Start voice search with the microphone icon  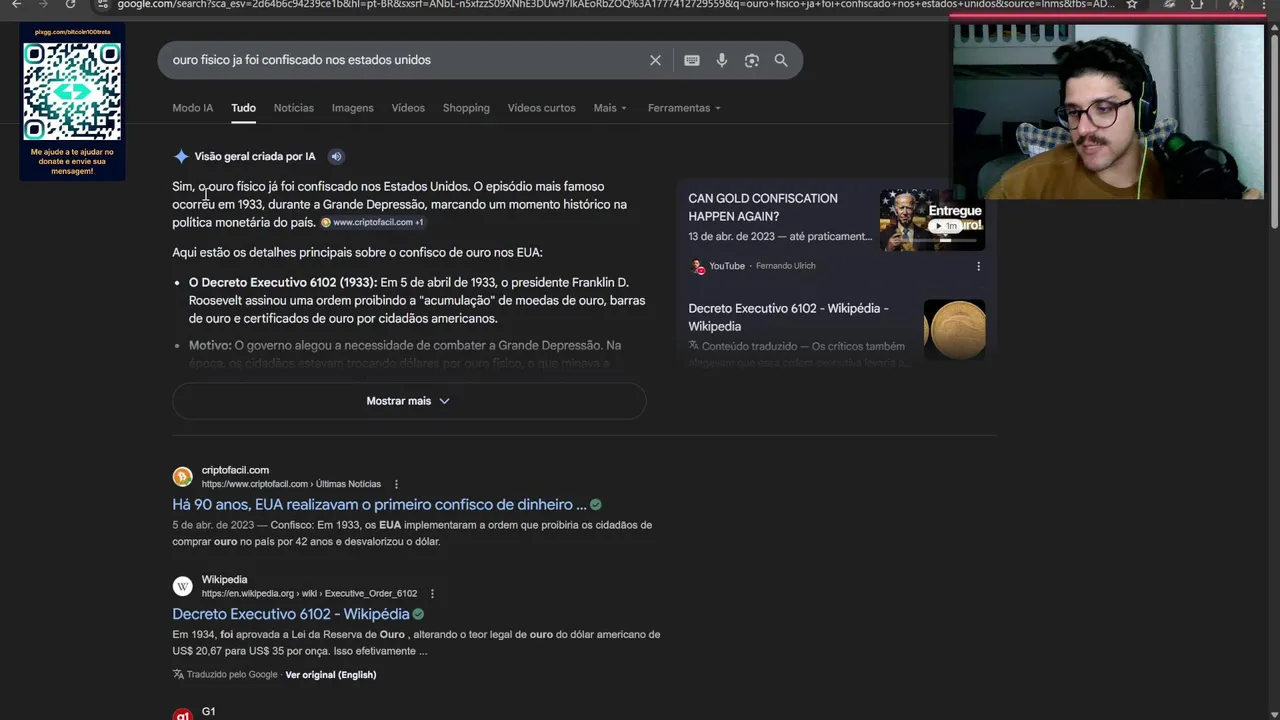click(x=722, y=60)
